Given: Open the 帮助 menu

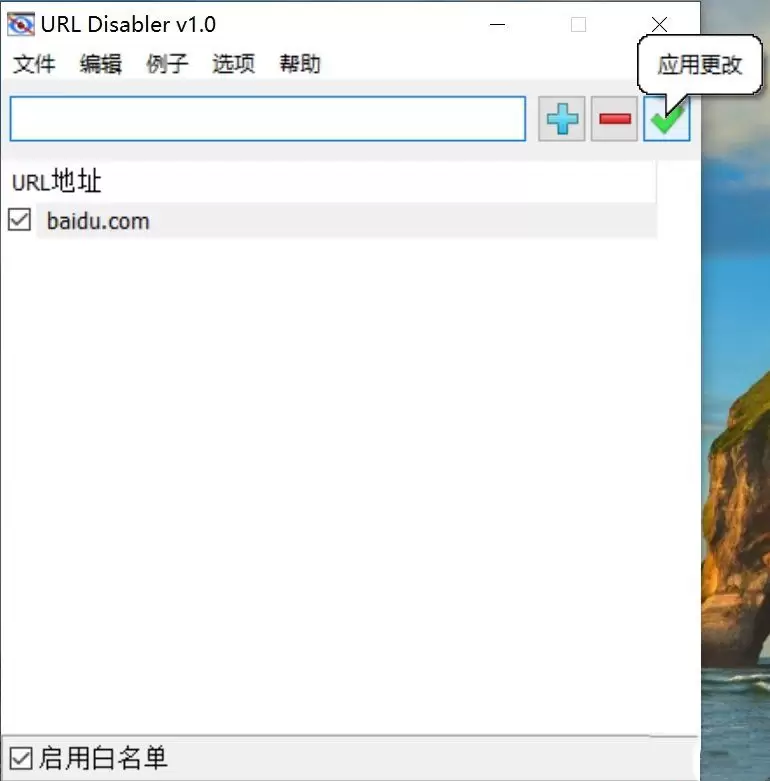Looking at the screenshot, I should [300, 64].
